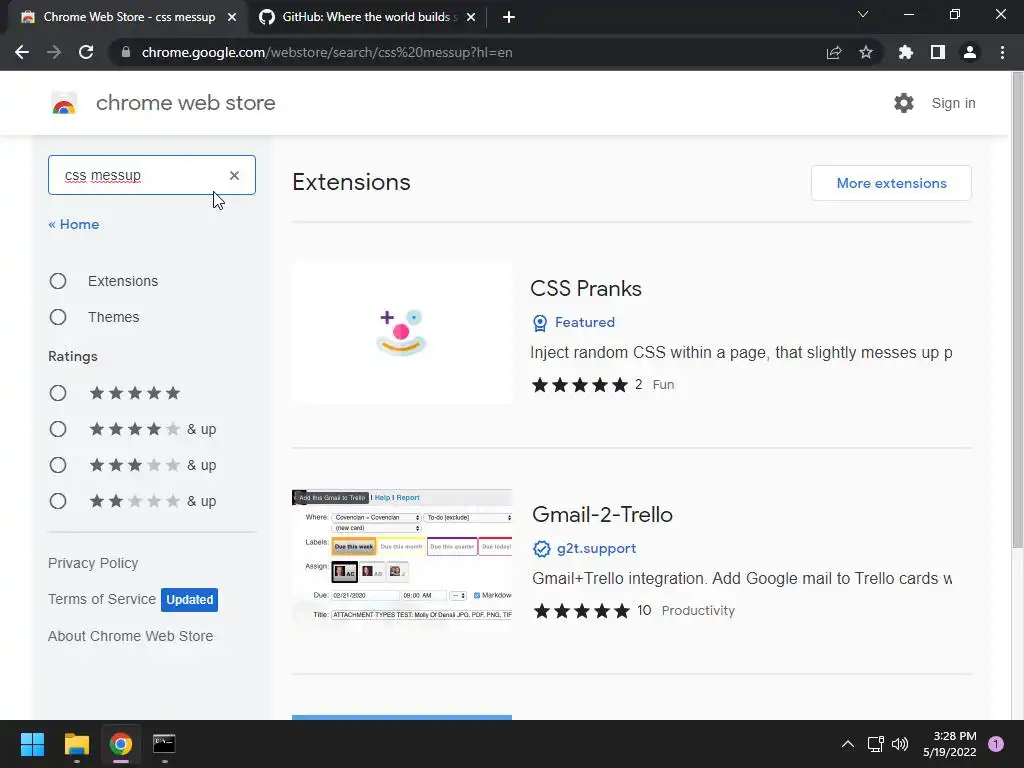The image size is (1024, 768).
Task: Click Chrome icon in taskbar
Action: [x=121, y=744]
